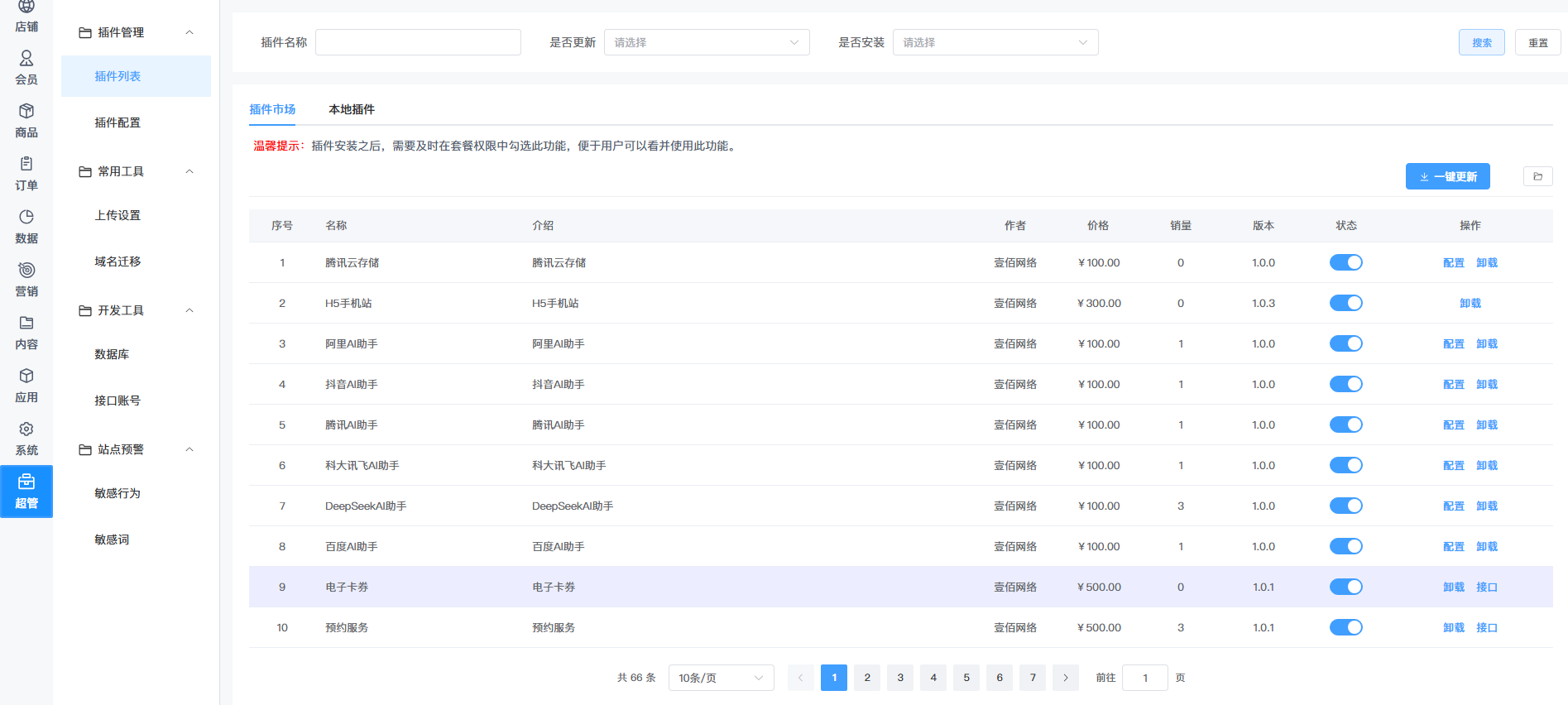Collapse the 常用工具 menu group

point(189,172)
